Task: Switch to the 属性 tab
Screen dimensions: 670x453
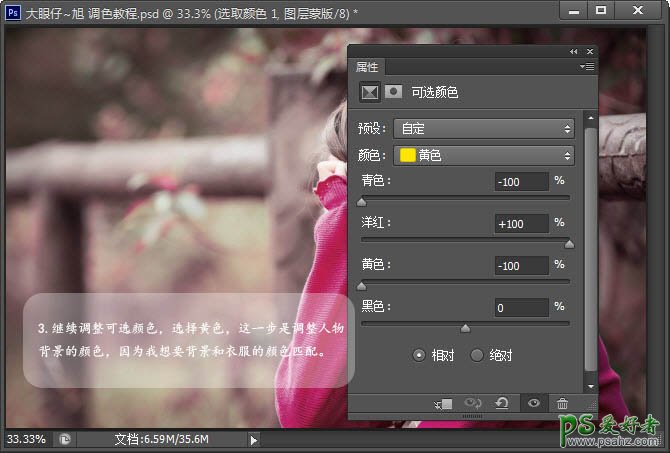Action: pos(367,67)
